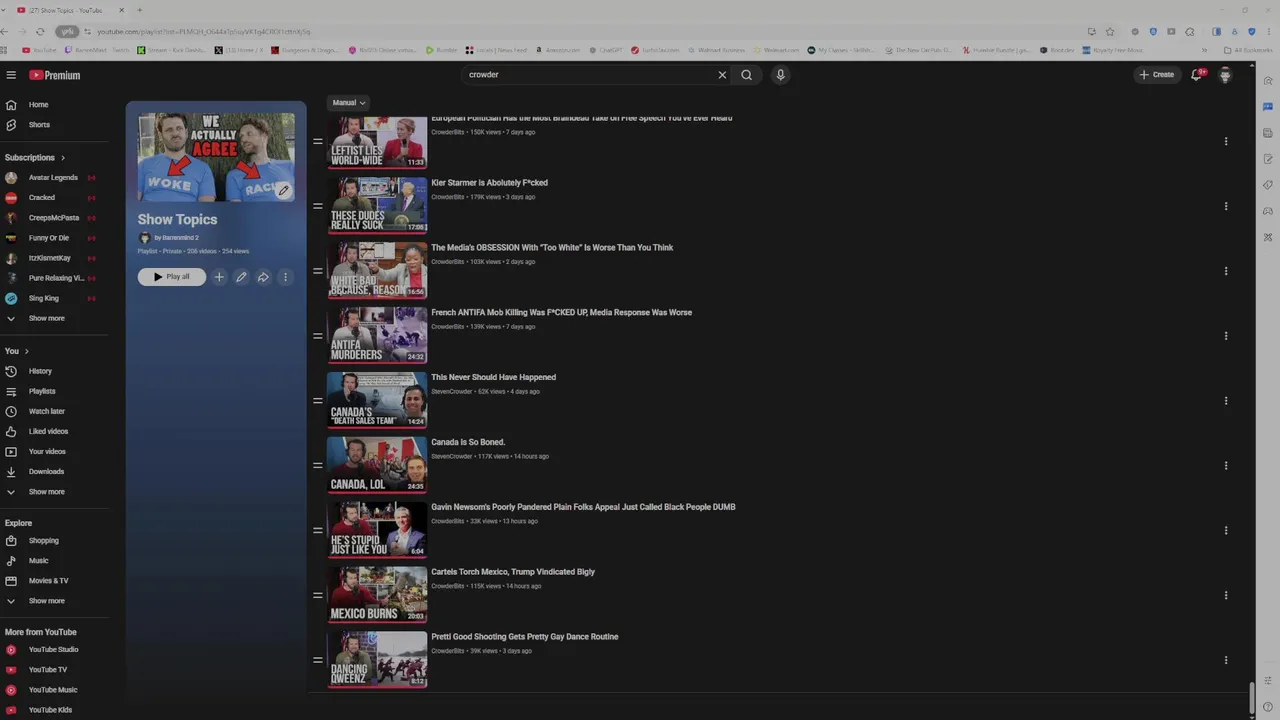Open Movies & TV under Explore
The height and width of the screenshot is (720, 1280).
(48, 581)
